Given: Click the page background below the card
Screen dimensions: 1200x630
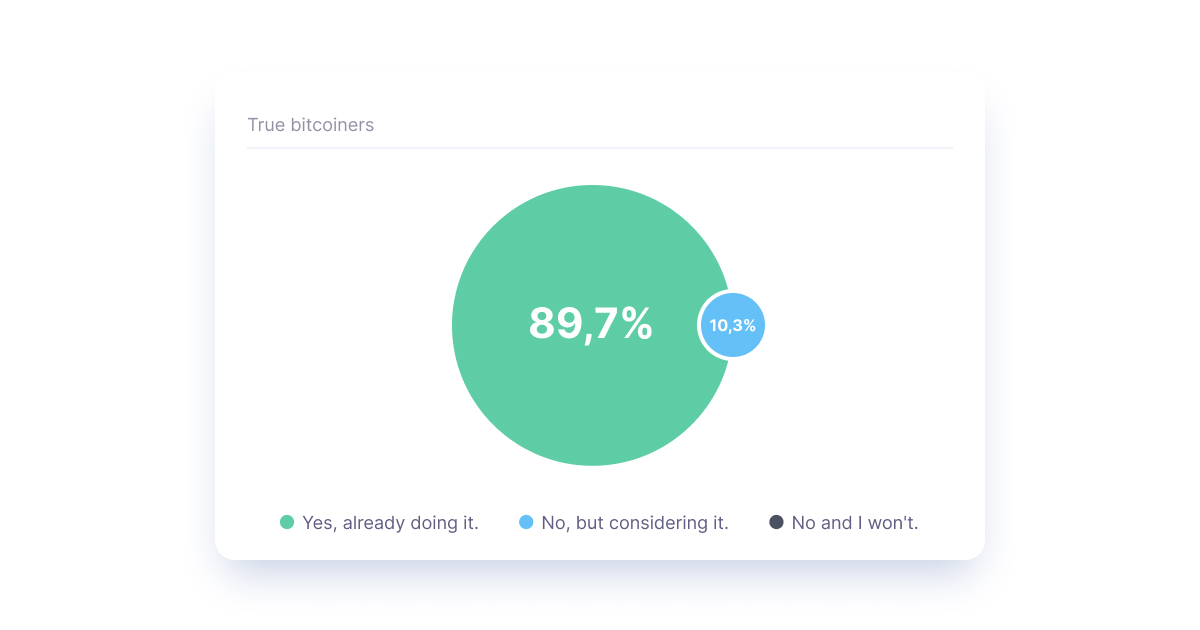Looking at the screenshot, I should coord(600,600).
